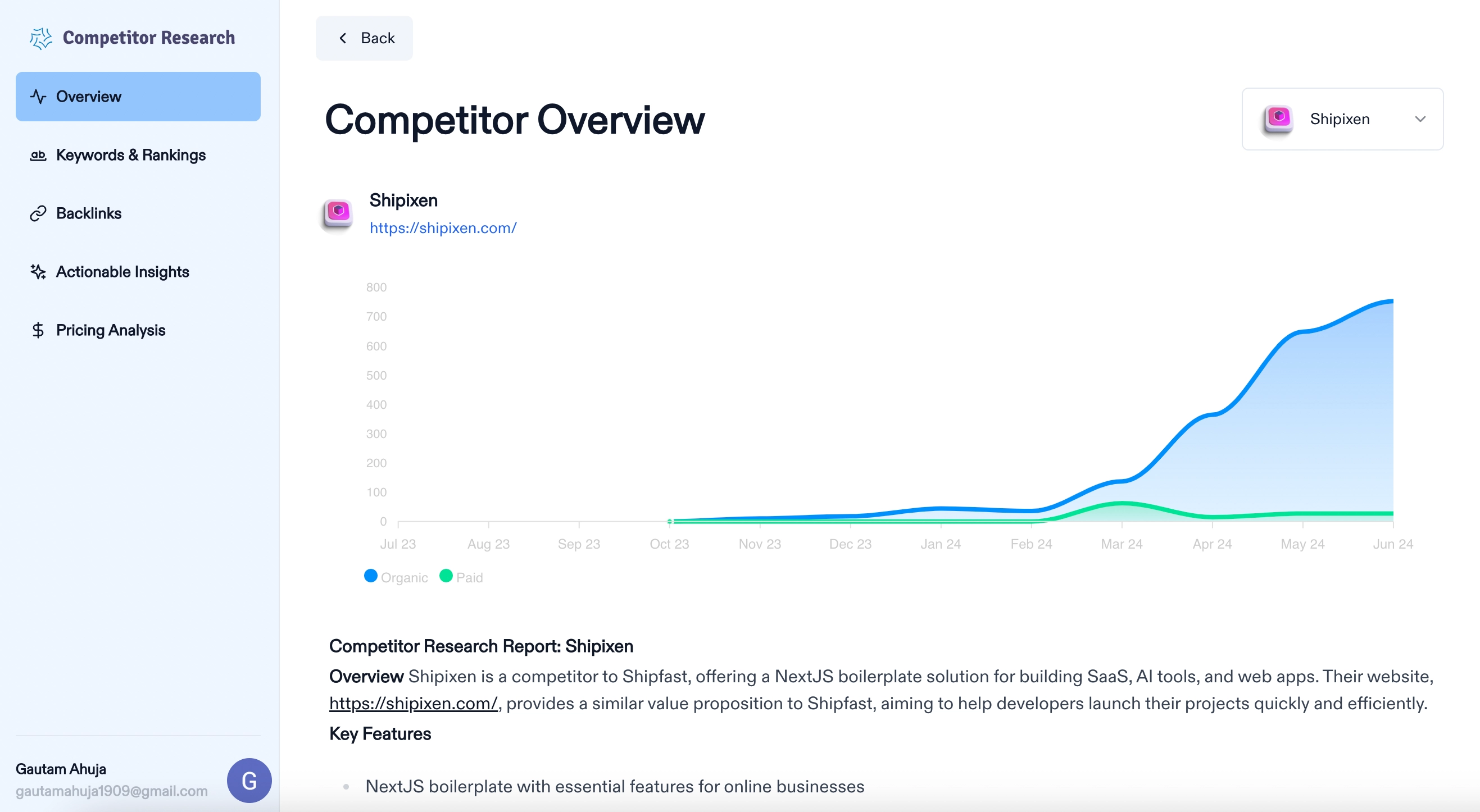Follow the underlined shipixen.com link in the report
Image resolution: width=1480 pixels, height=812 pixels.
click(412, 704)
